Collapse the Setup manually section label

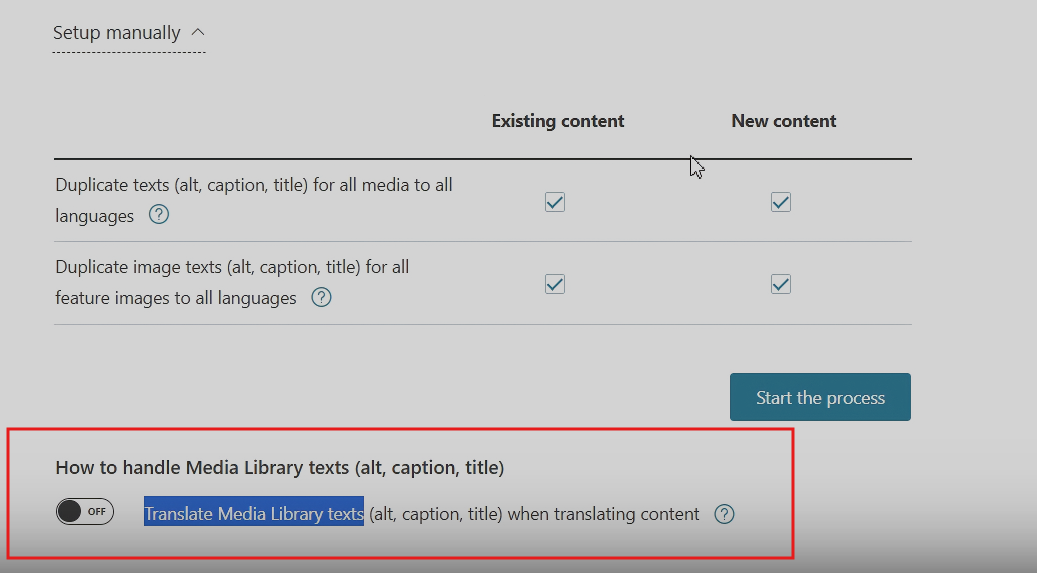116,33
